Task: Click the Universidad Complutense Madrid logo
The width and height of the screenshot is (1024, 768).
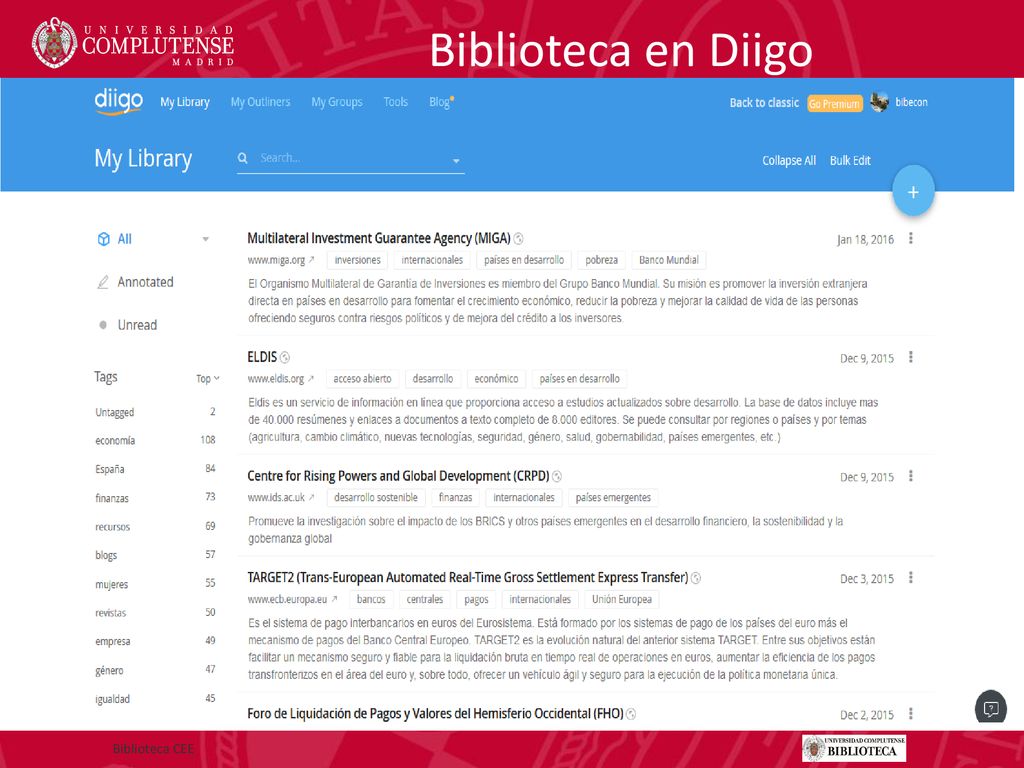Action: (133, 43)
